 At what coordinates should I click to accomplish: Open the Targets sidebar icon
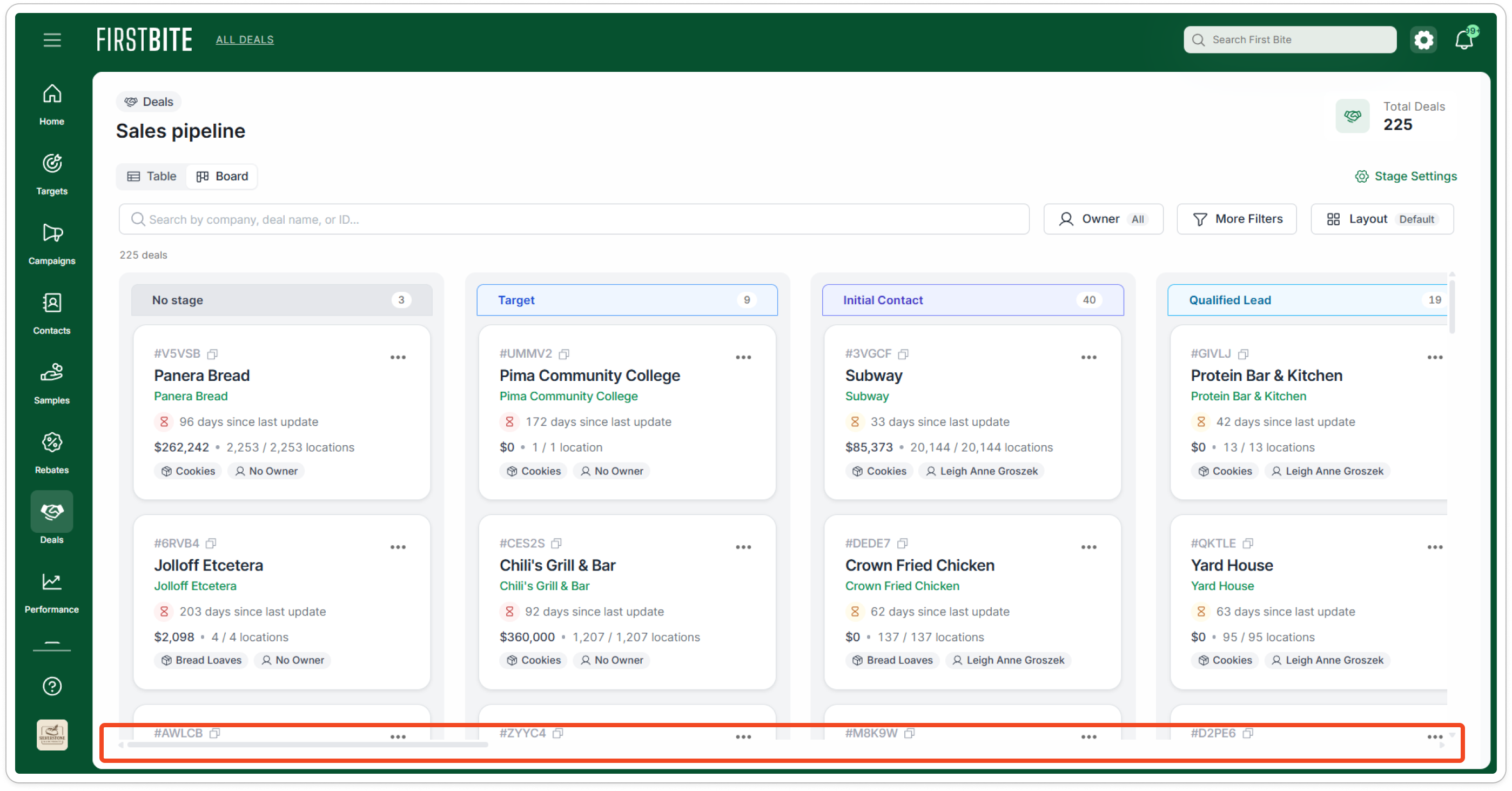(x=52, y=174)
